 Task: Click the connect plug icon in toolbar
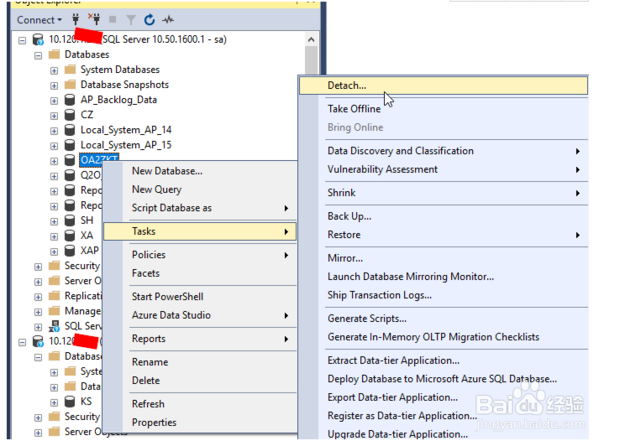click(x=76, y=19)
